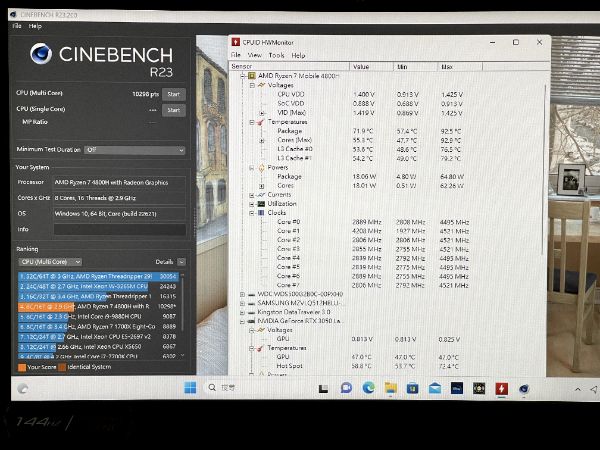The height and width of the screenshot is (450, 600).
Task: Collapse the AMD Ryzen 7 Mobile node
Action: pos(243,76)
